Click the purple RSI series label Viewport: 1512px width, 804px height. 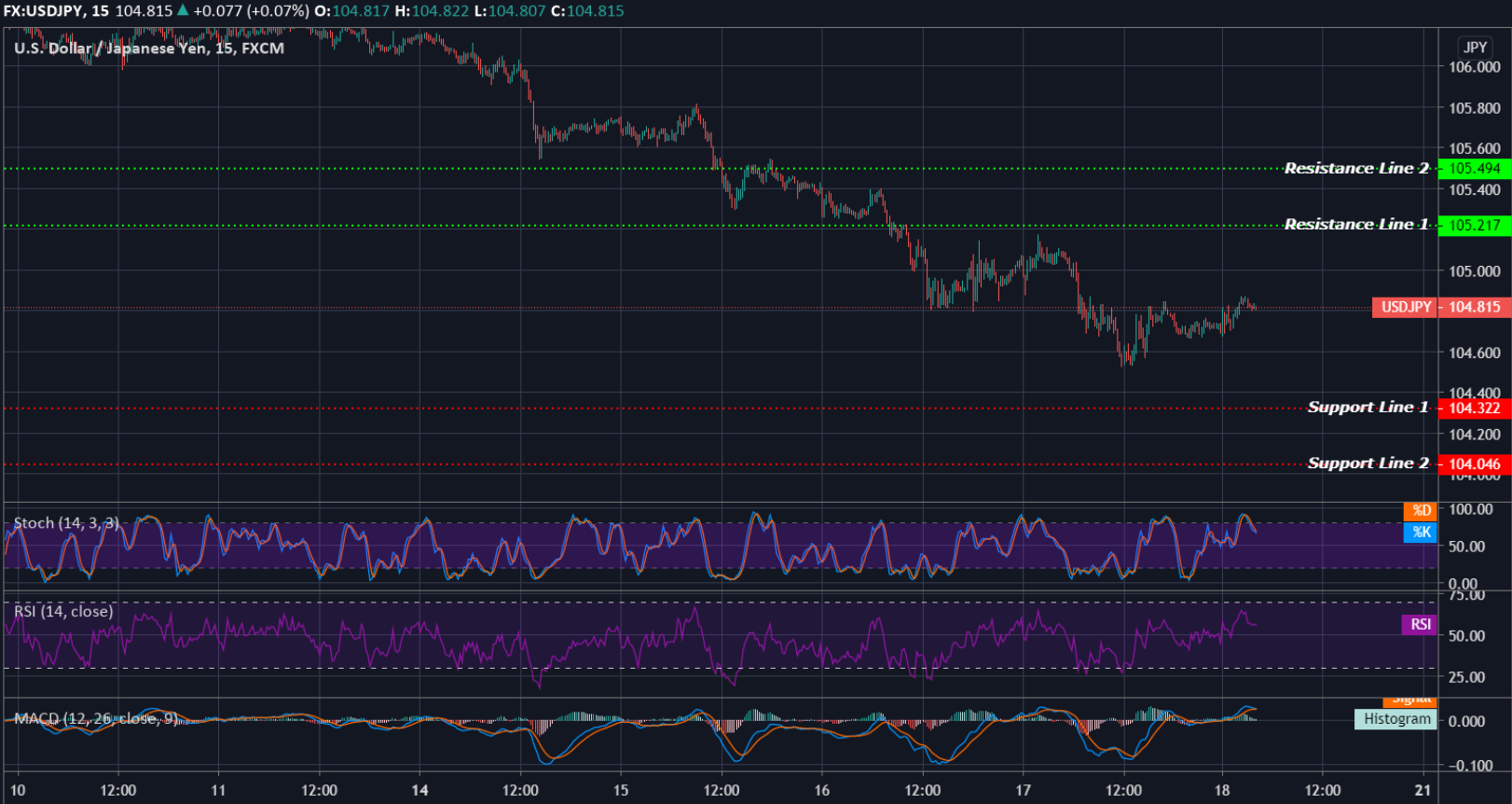pos(1420,624)
